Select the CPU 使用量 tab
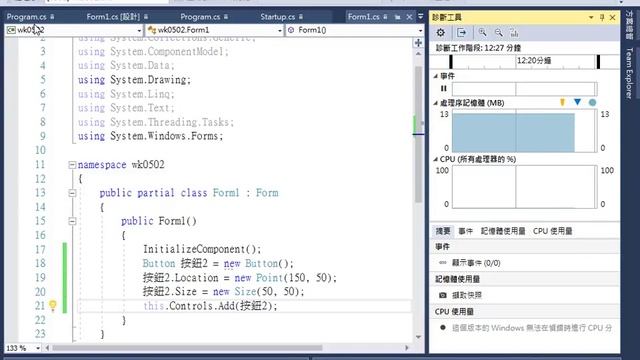The height and width of the screenshot is (360, 640). (553, 231)
